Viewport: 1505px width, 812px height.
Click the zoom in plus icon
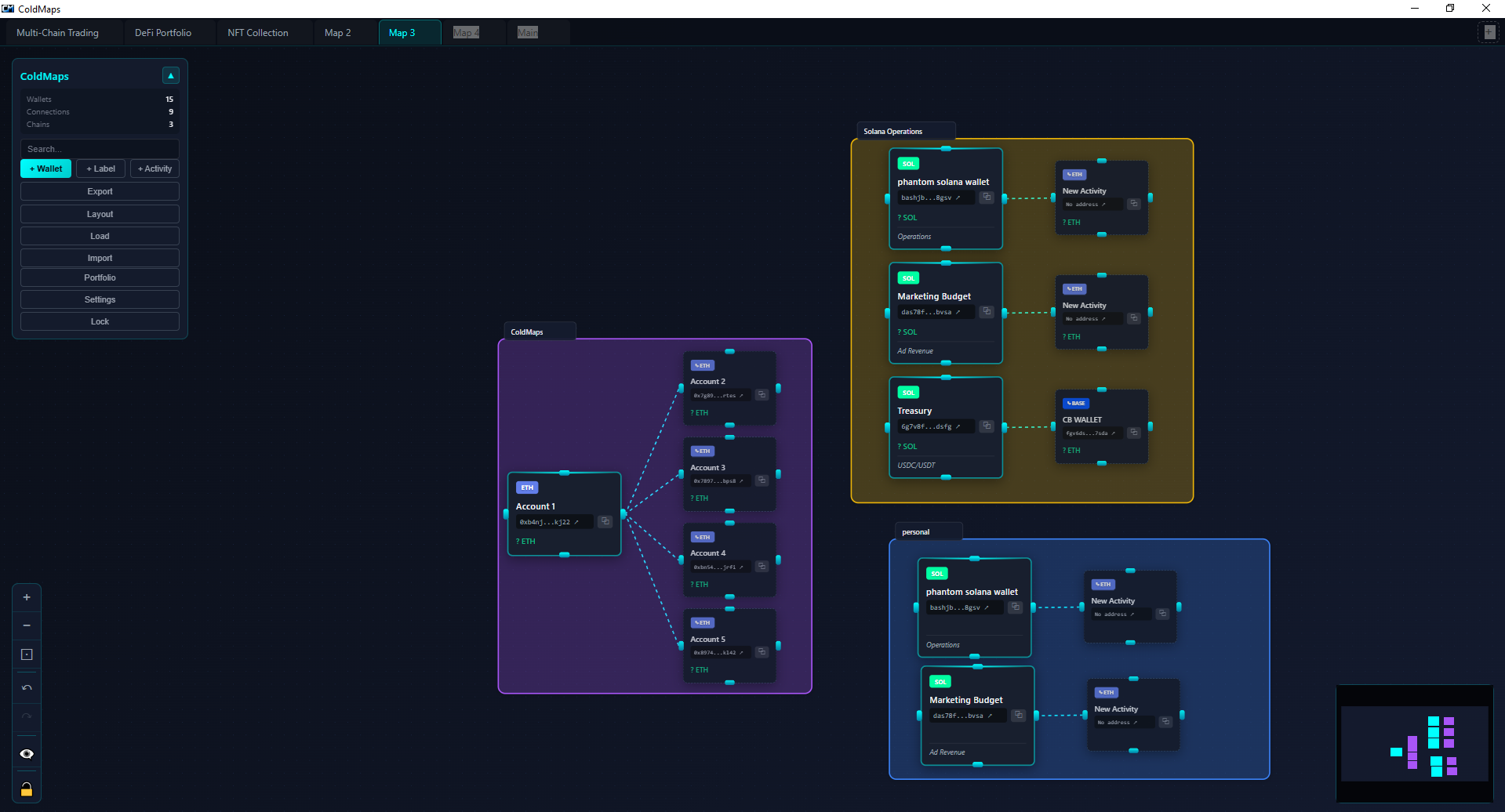pos(27,597)
